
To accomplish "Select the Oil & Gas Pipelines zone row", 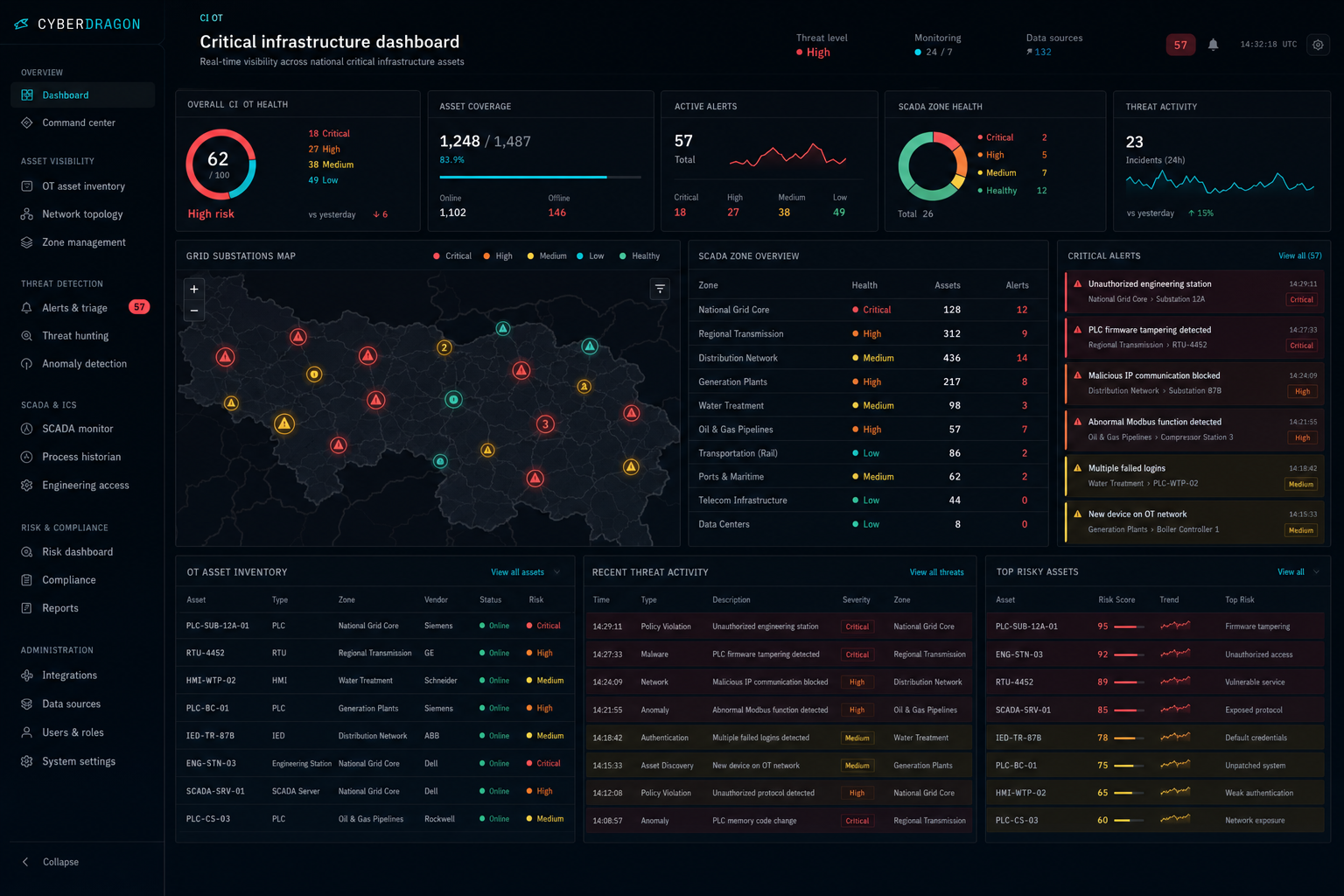I will [867, 430].
